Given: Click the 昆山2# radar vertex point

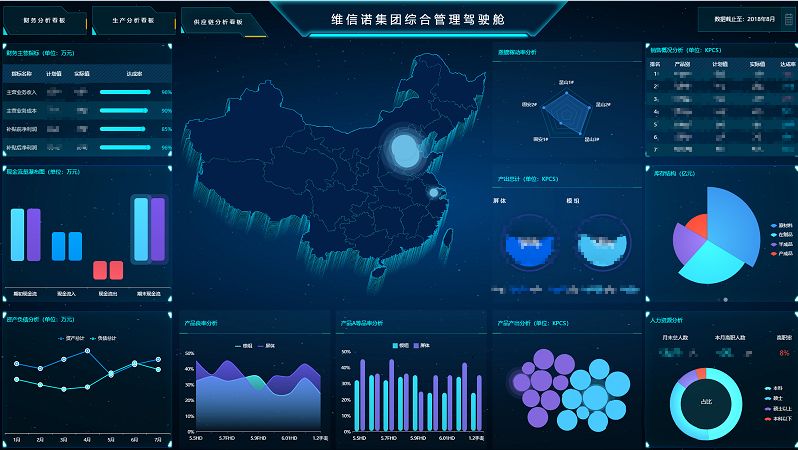Looking at the screenshot, I should pyautogui.click(x=590, y=107).
